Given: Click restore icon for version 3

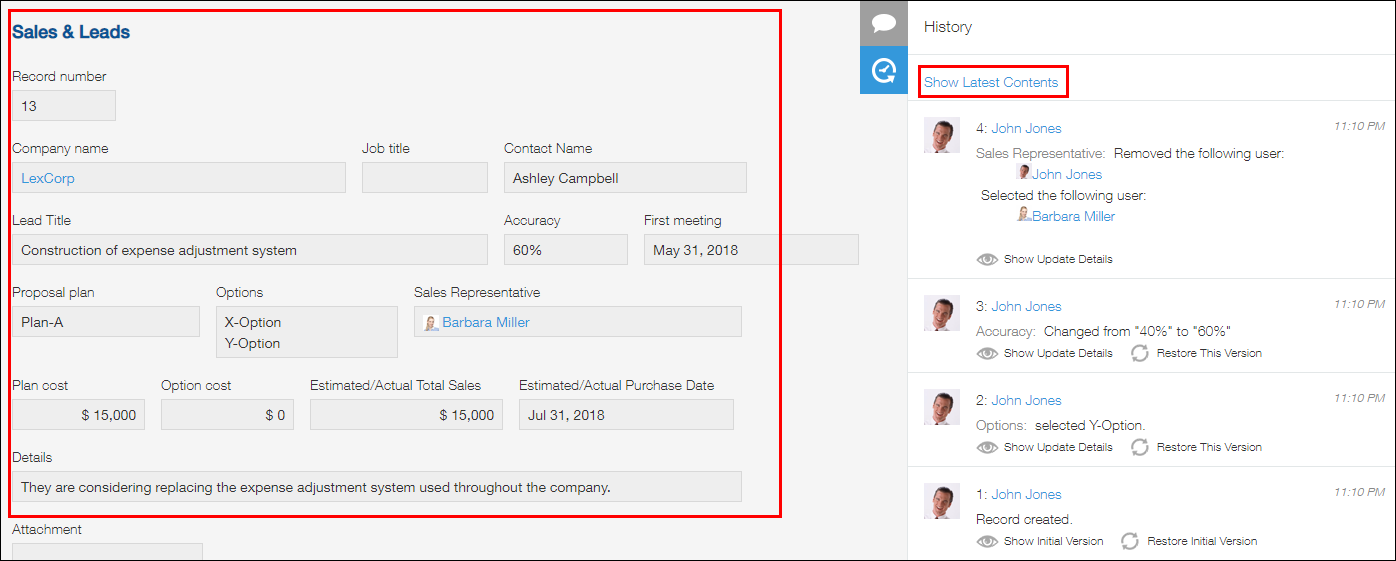Looking at the screenshot, I should click(x=1140, y=353).
